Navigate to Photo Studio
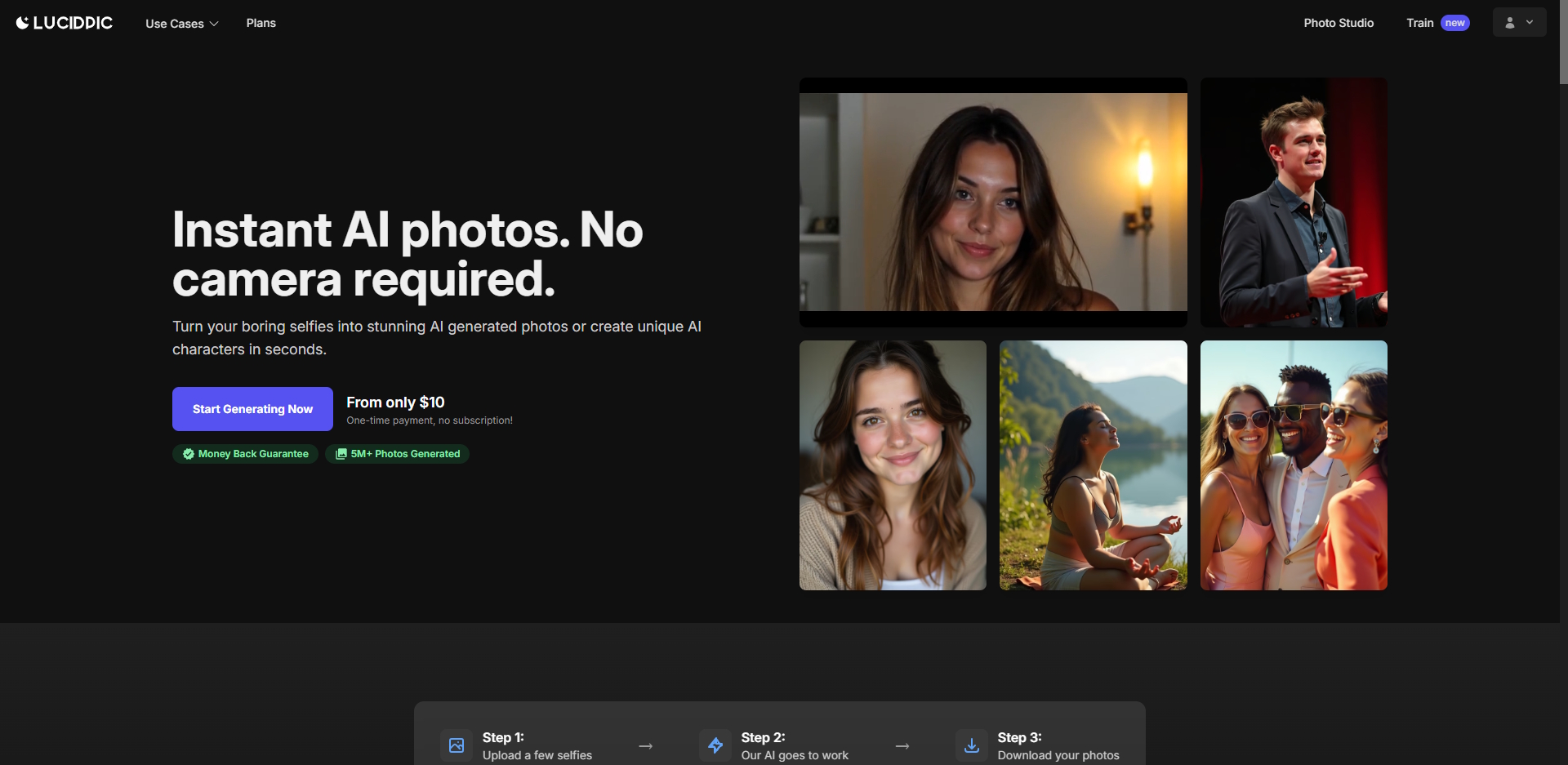The height and width of the screenshot is (765, 1568). pyautogui.click(x=1338, y=23)
